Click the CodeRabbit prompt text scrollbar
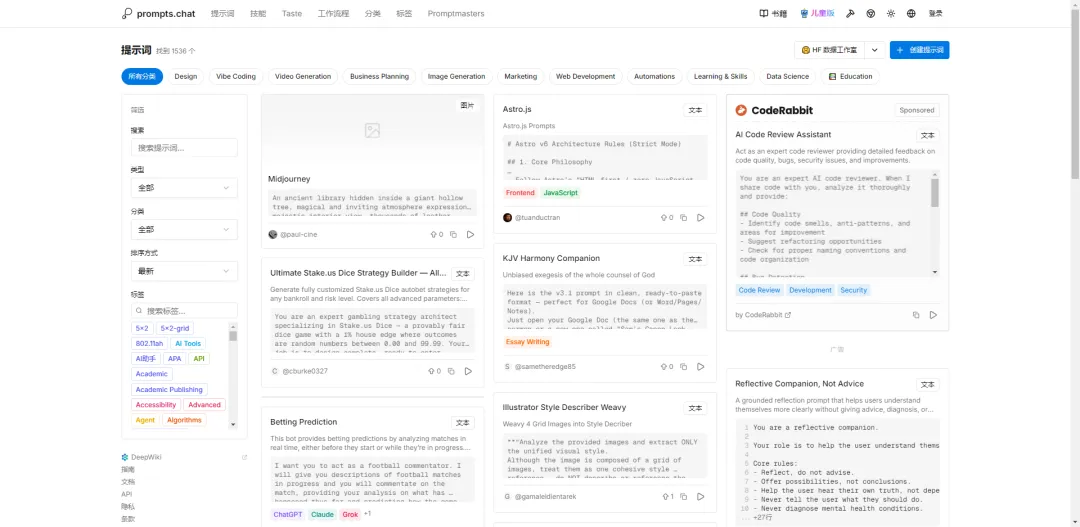 point(935,193)
